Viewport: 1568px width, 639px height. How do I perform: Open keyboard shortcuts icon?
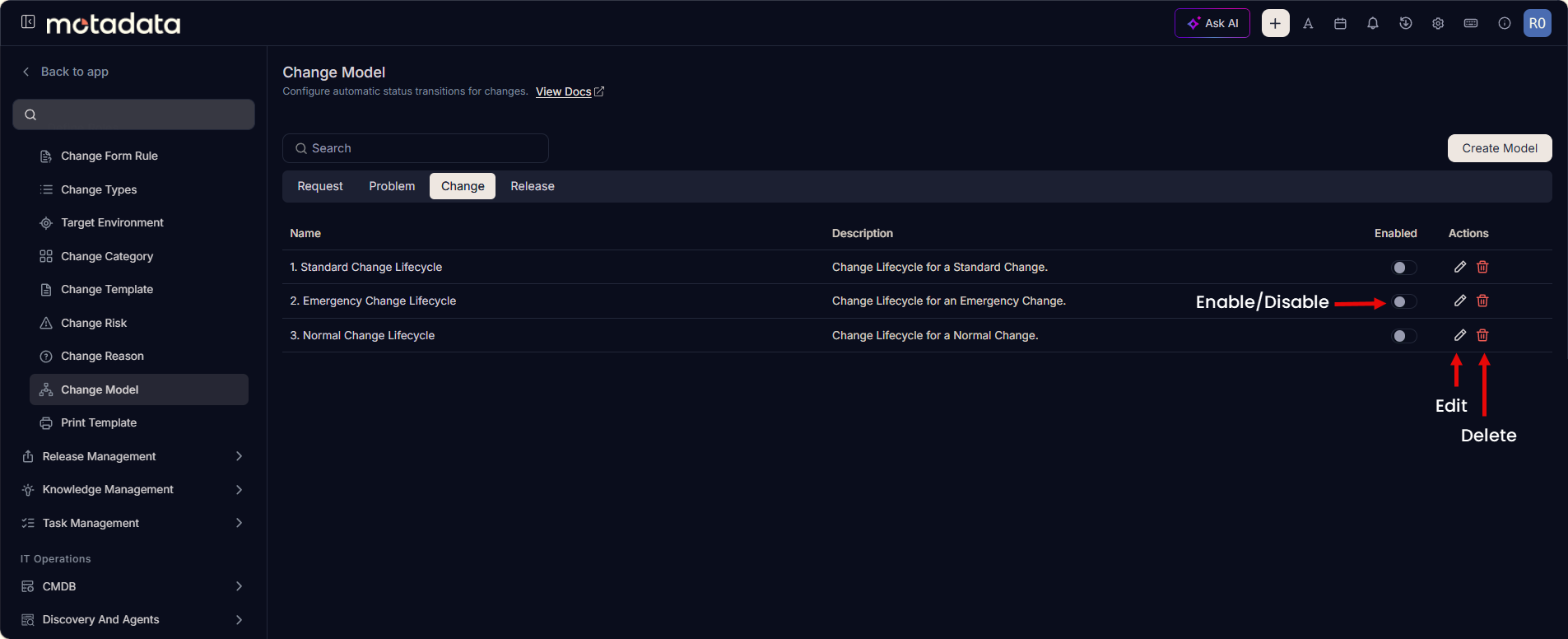[x=1471, y=23]
